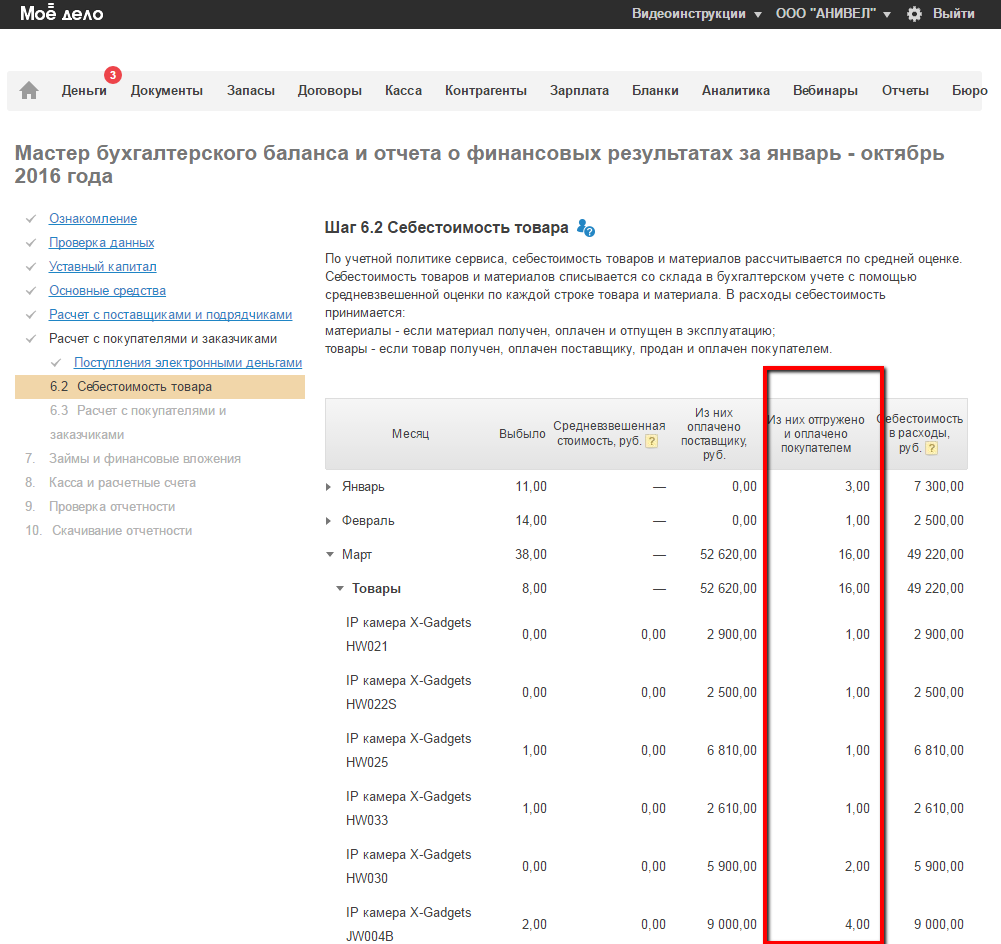Screen dimensions: 1001x944
Task: Click help icon next to Средневзвешенная стоимость
Action: 651,442
